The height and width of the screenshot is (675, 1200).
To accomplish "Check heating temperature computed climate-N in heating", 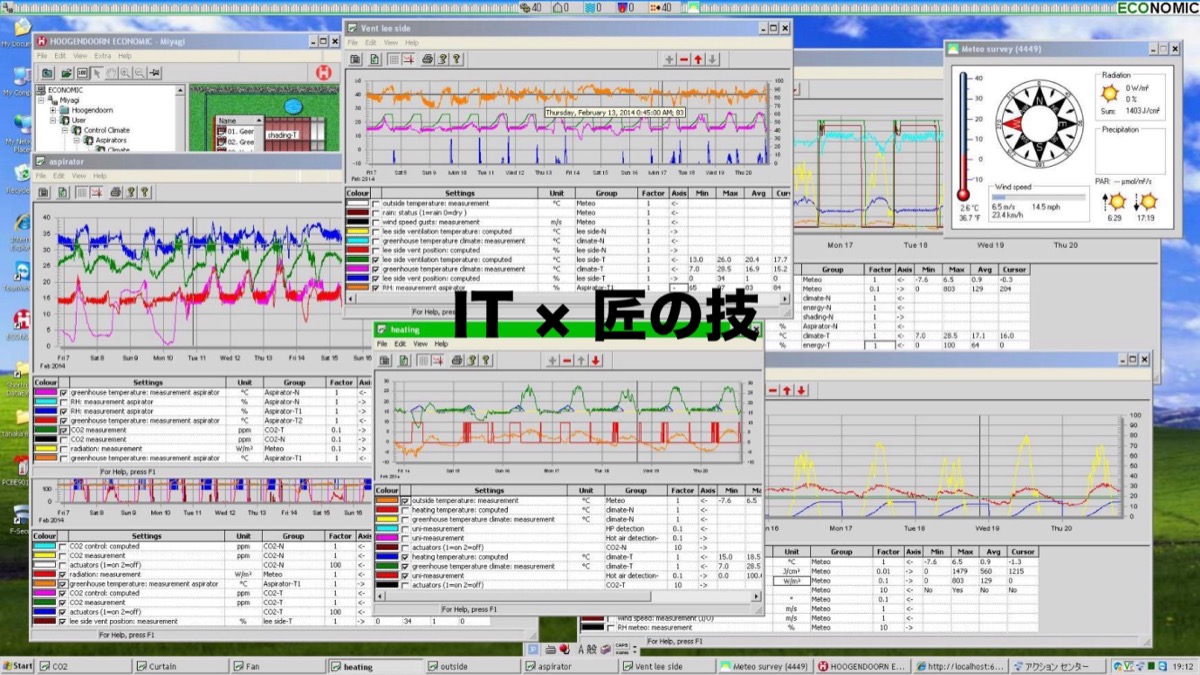I will [x=405, y=510].
